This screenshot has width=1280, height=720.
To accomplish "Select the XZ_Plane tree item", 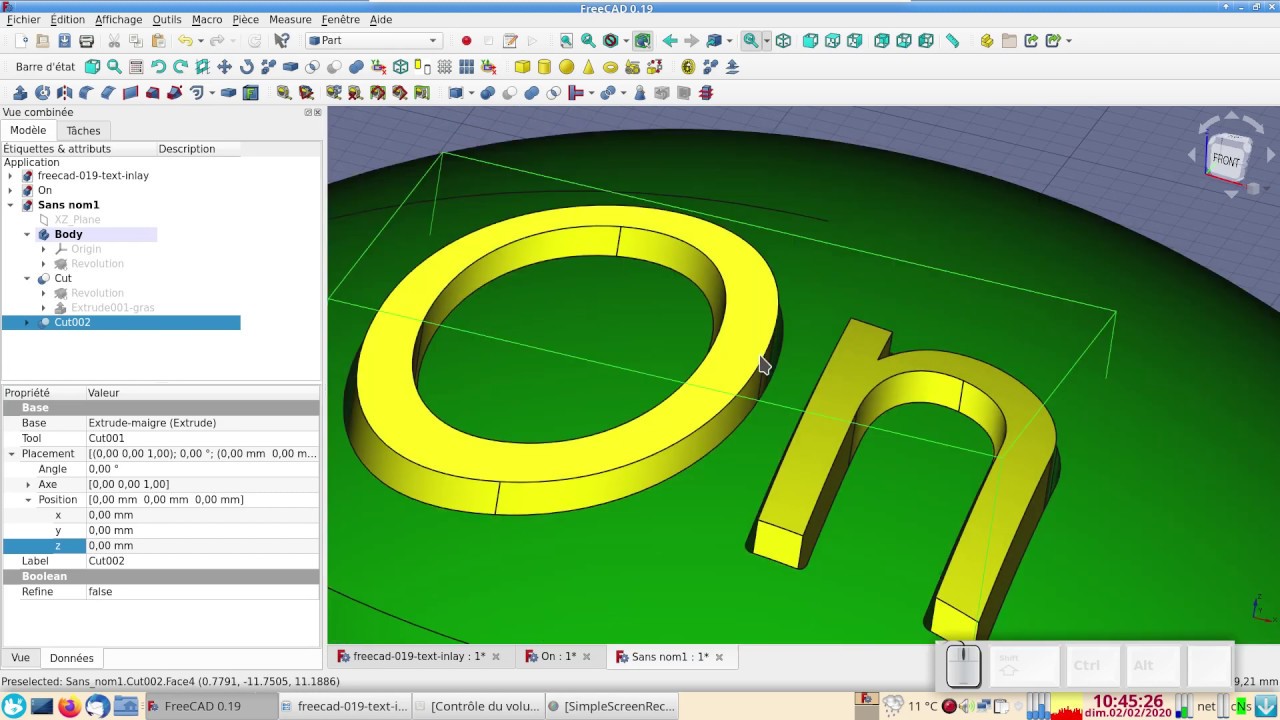I will pyautogui.click(x=77, y=220).
